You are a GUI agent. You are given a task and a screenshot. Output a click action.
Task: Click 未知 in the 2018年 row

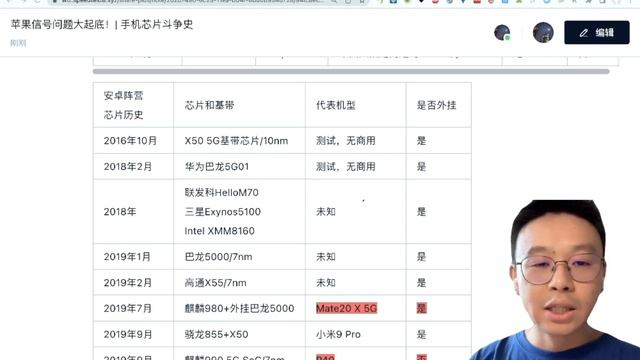tap(326, 212)
